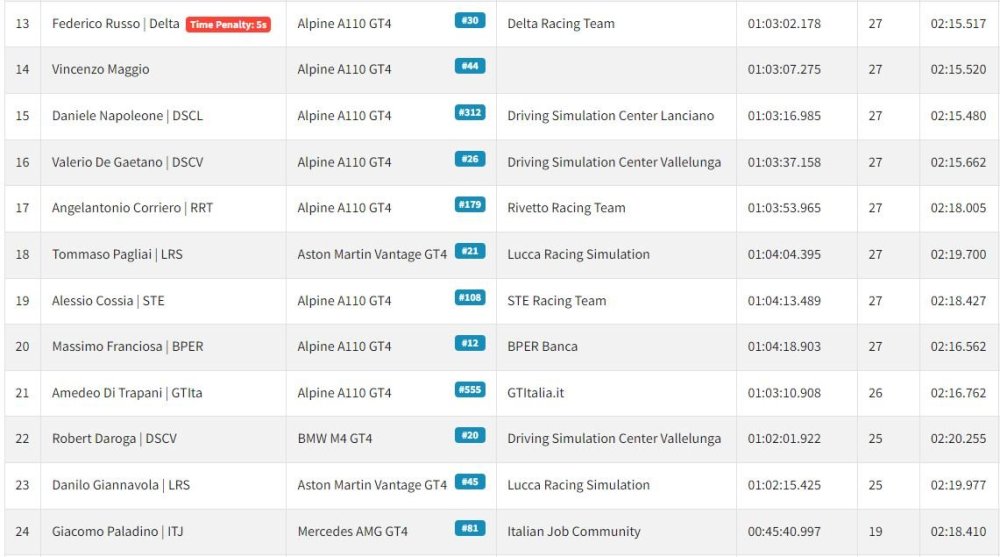Click team Rivetto Racing Team
1000x557 pixels.
point(566,208)
